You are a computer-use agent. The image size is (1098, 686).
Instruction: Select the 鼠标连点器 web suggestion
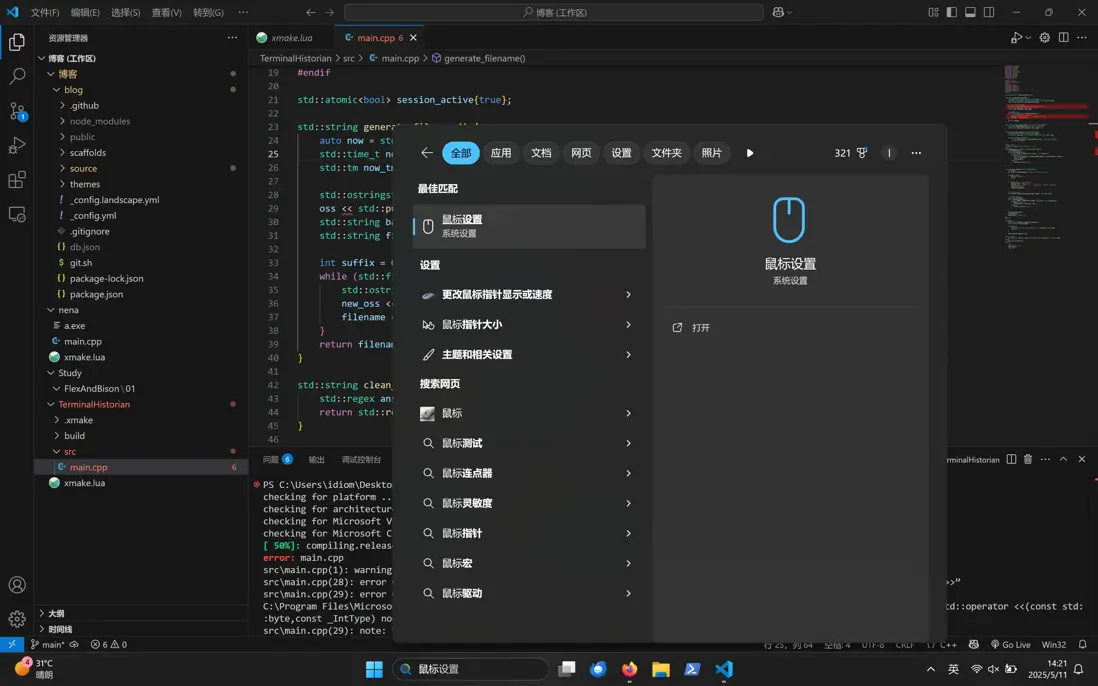529,473
